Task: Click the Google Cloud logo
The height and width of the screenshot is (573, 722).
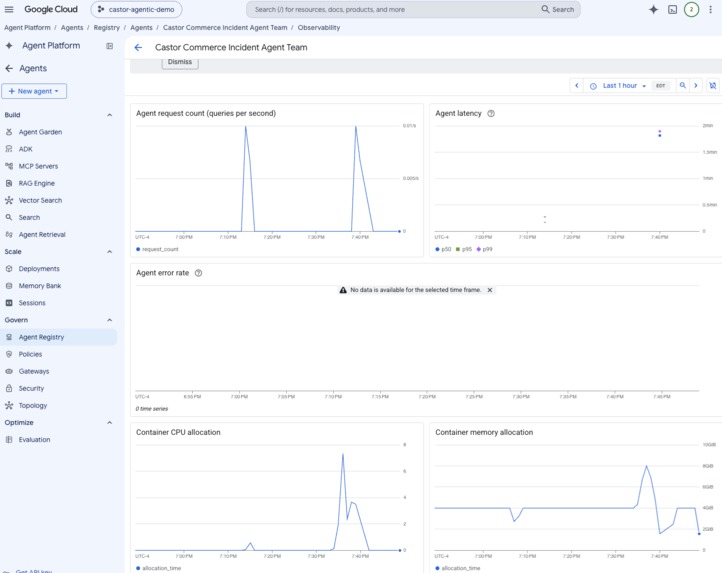Action: tap(51, 9)
